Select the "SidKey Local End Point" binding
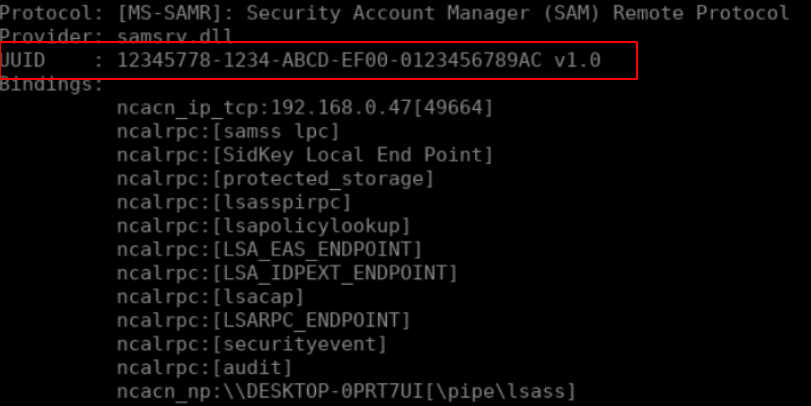The height and width of the screenshot is (406, 811). (305, 155)
